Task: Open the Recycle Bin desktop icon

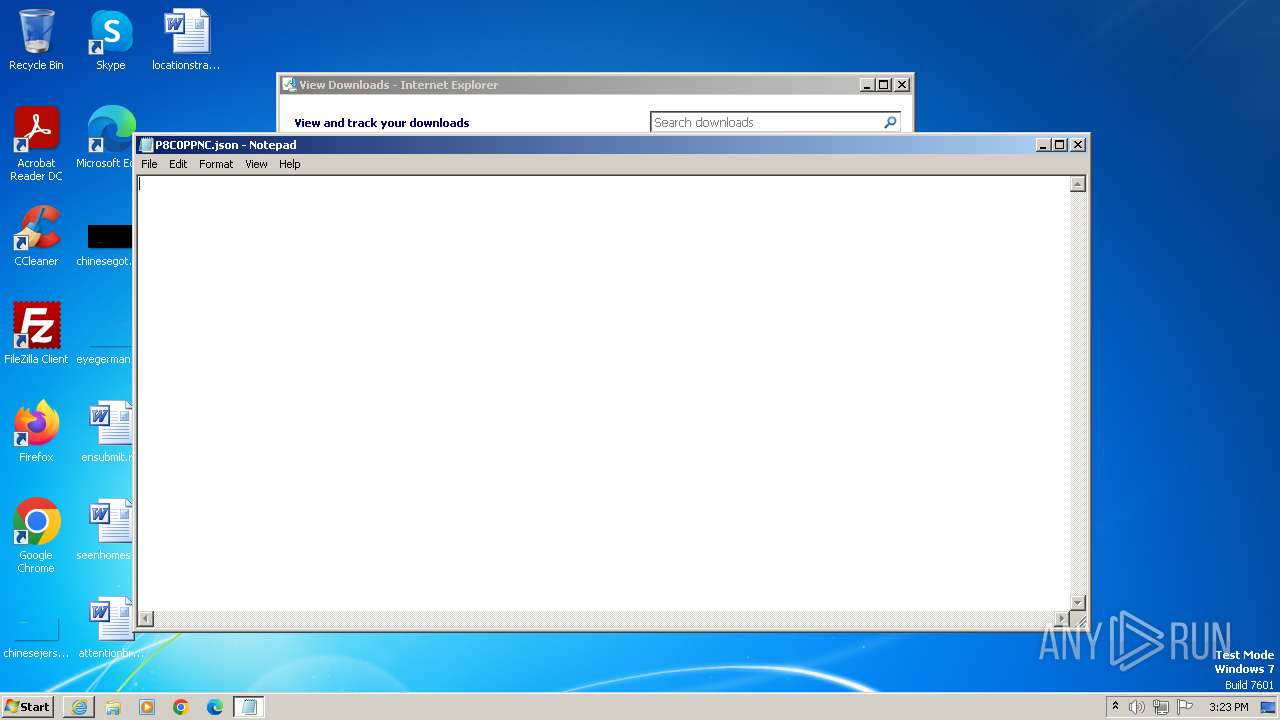Action: (x=36, y=40)
